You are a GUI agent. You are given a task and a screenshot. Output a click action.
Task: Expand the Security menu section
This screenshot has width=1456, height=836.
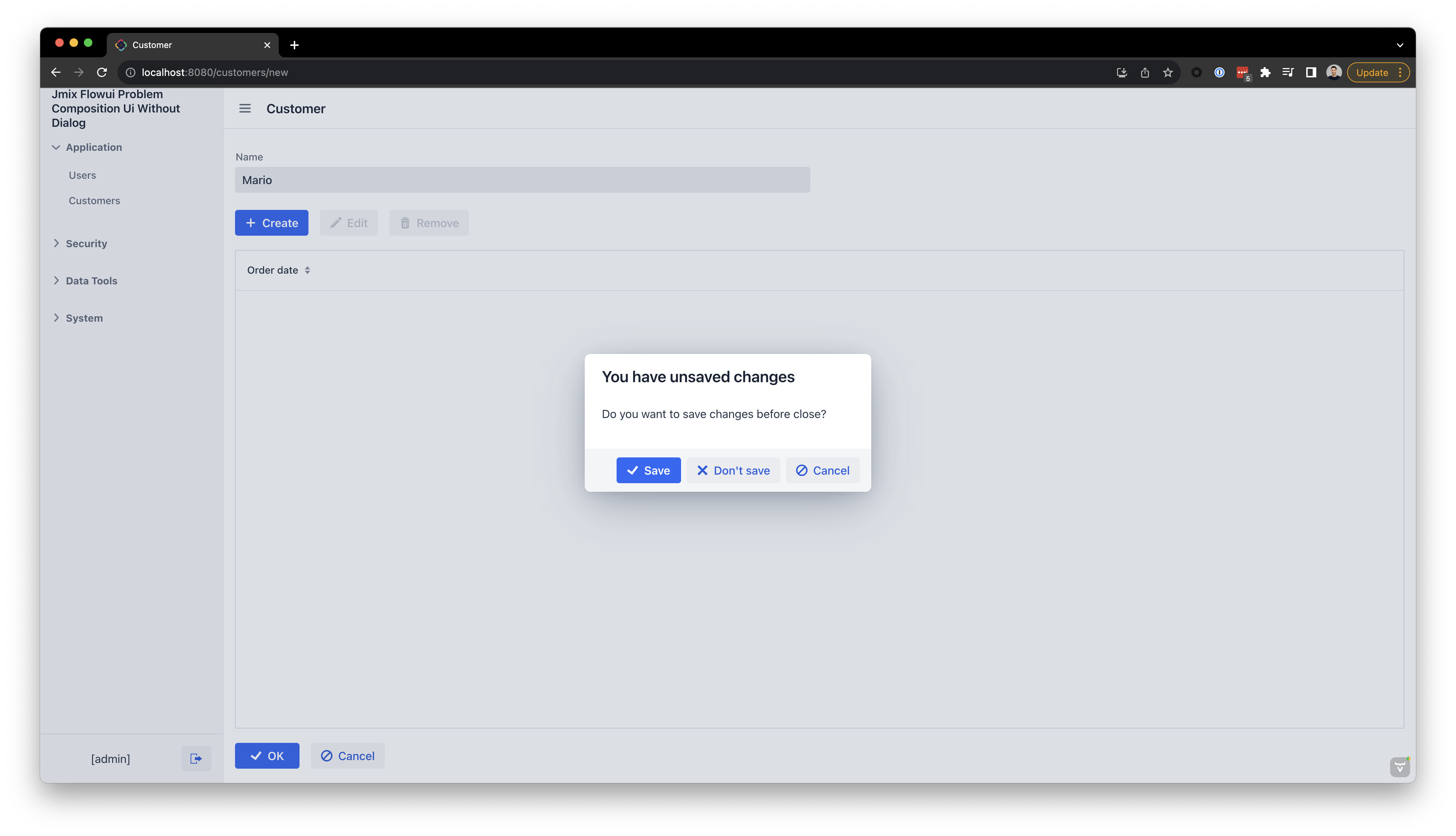pos(56,243)
